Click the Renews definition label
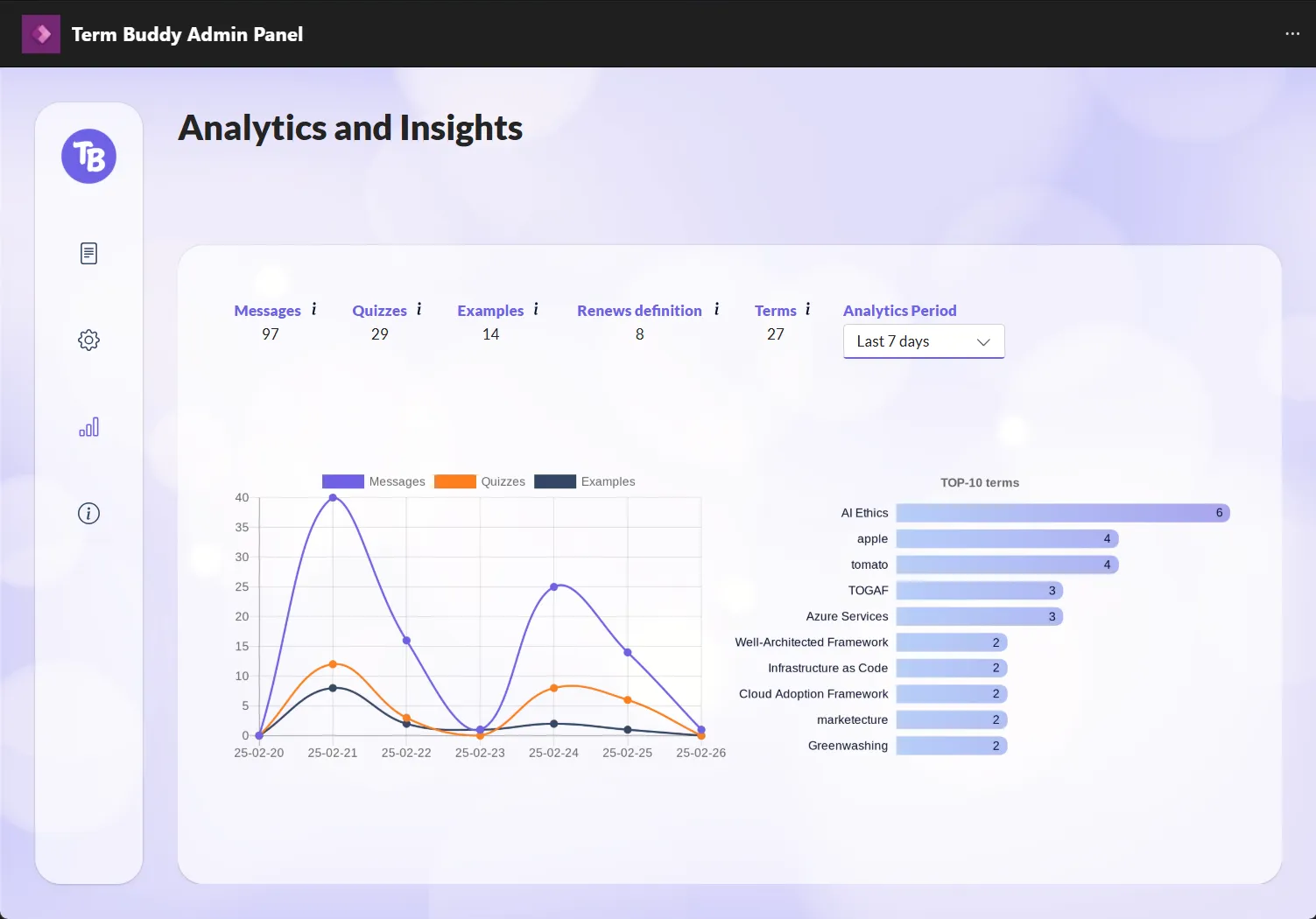This screenshot has height=919, width=1316. [639, 311]
